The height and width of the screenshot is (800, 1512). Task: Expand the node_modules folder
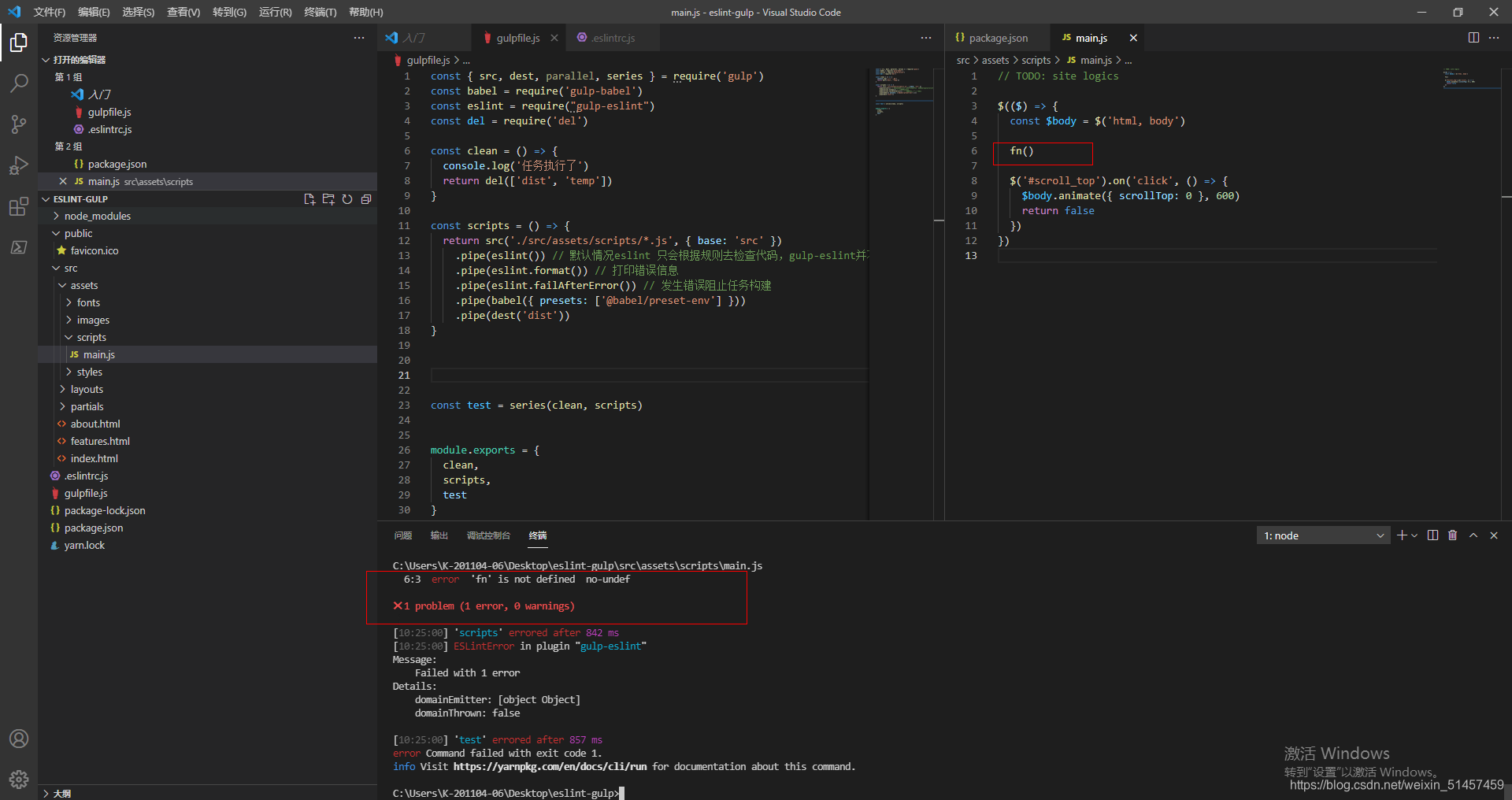coord(207,216)
